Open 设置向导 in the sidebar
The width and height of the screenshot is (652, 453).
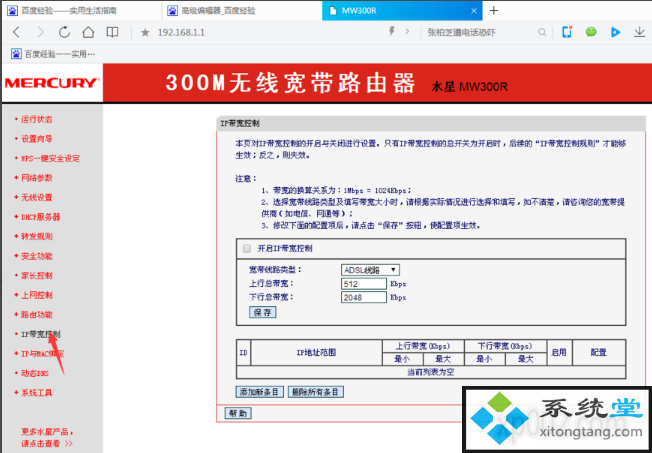37,139
